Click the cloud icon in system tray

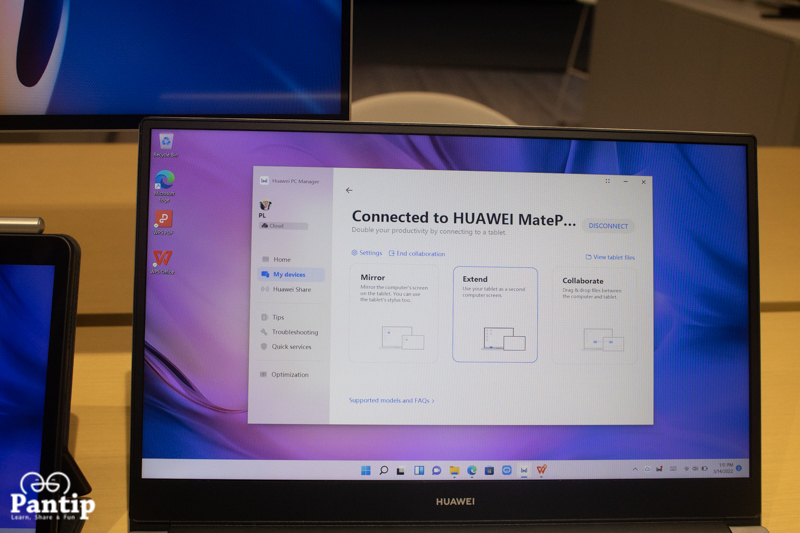coord(647,469)
